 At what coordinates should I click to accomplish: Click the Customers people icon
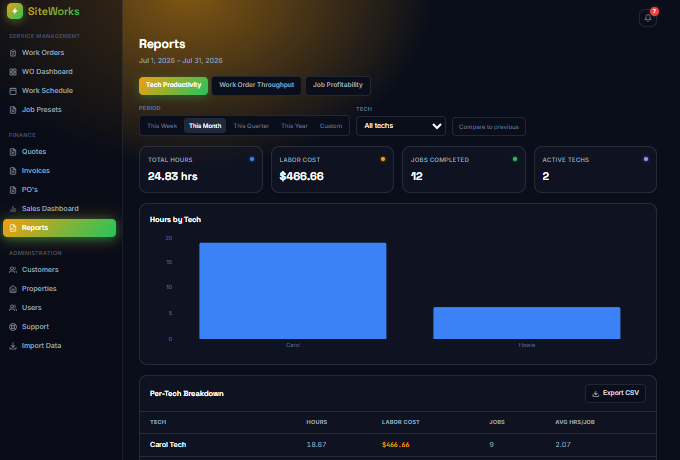[13, 270]
